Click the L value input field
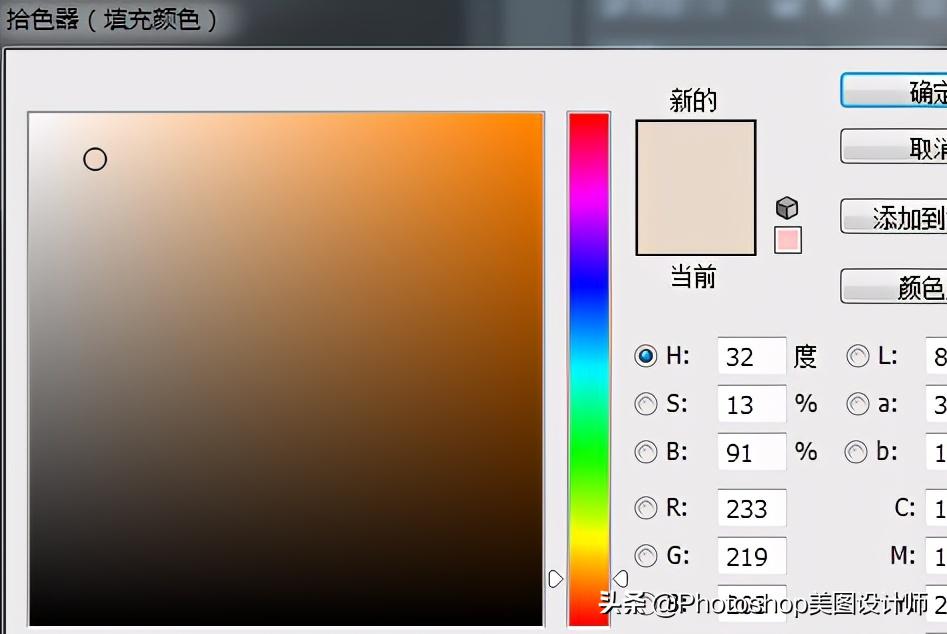947x634 pixels. (937, 356)
